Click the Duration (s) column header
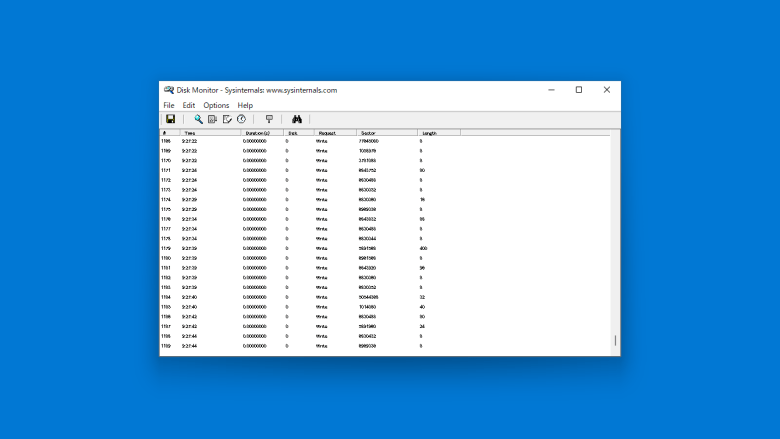Image resolution: width=780 pixels, height=439 pixels. (262, 133)
